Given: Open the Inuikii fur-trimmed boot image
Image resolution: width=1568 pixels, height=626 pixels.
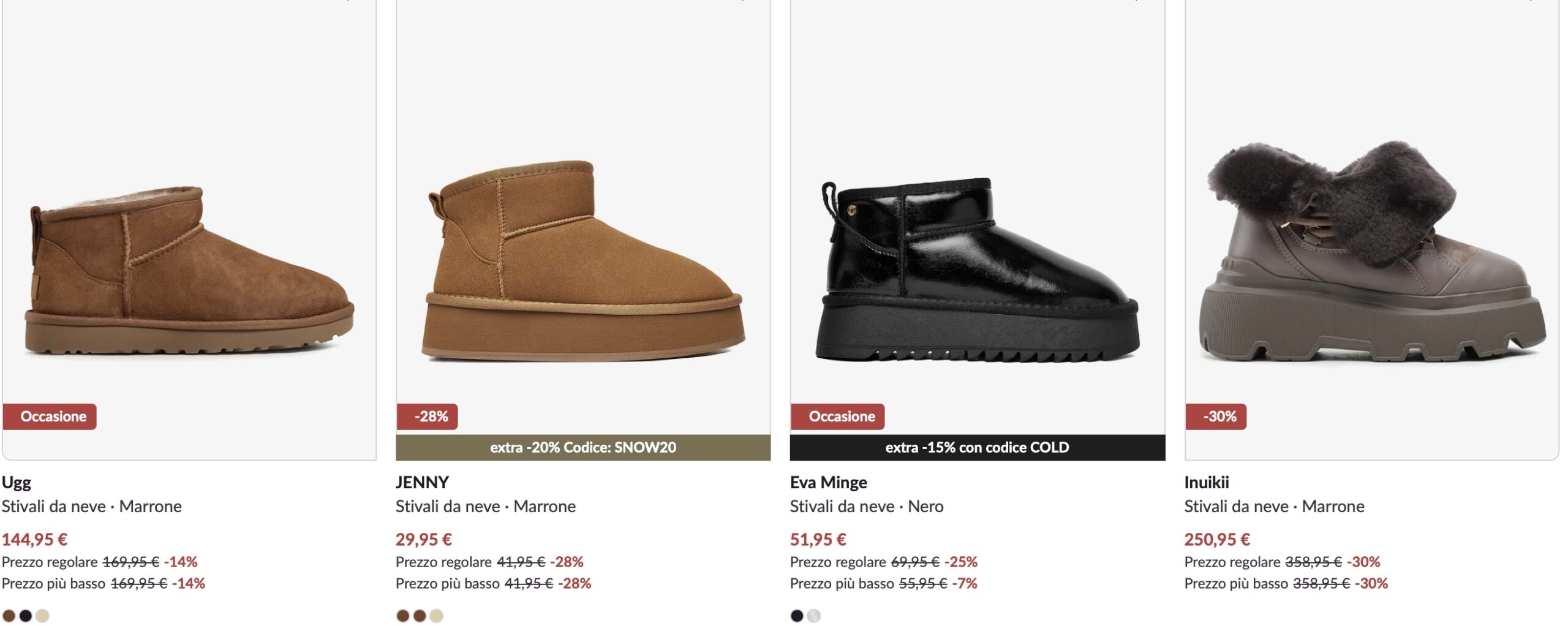Looking at the screenshot, I should (1372, 251).
